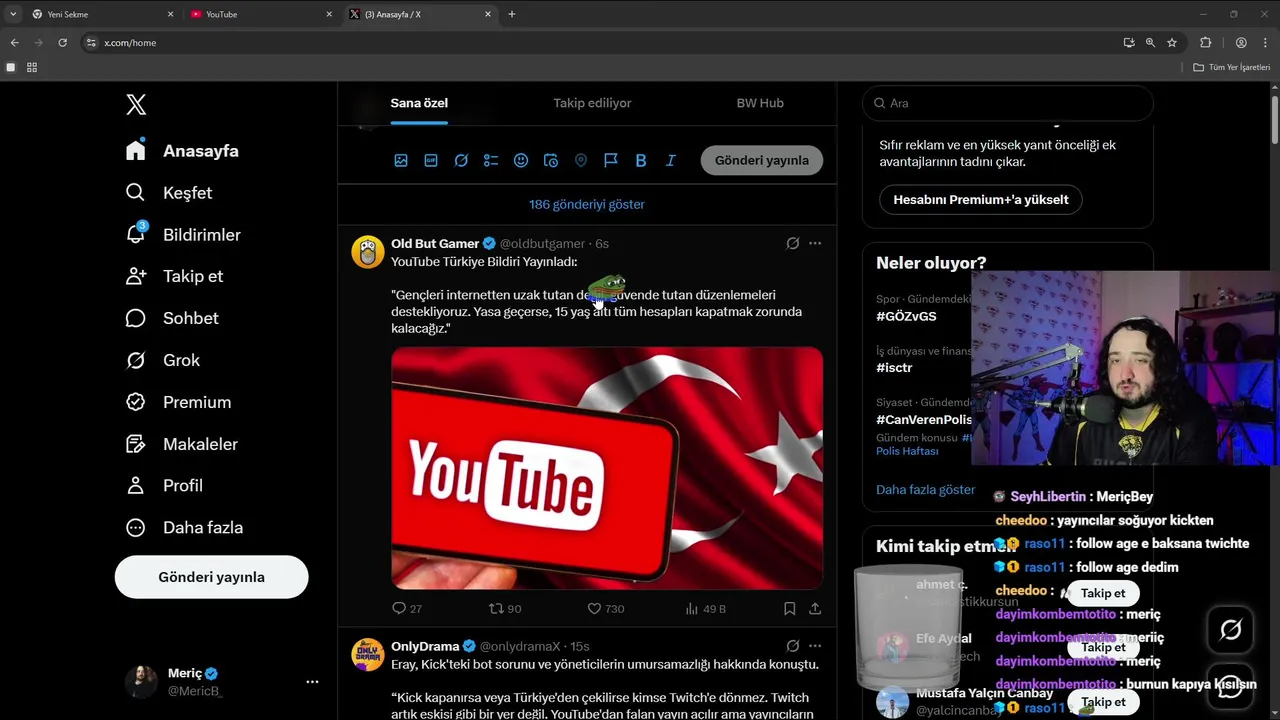The image size is (1280, 720).
Task: Repost Old But Gamer post
Action: click(505, 608)
